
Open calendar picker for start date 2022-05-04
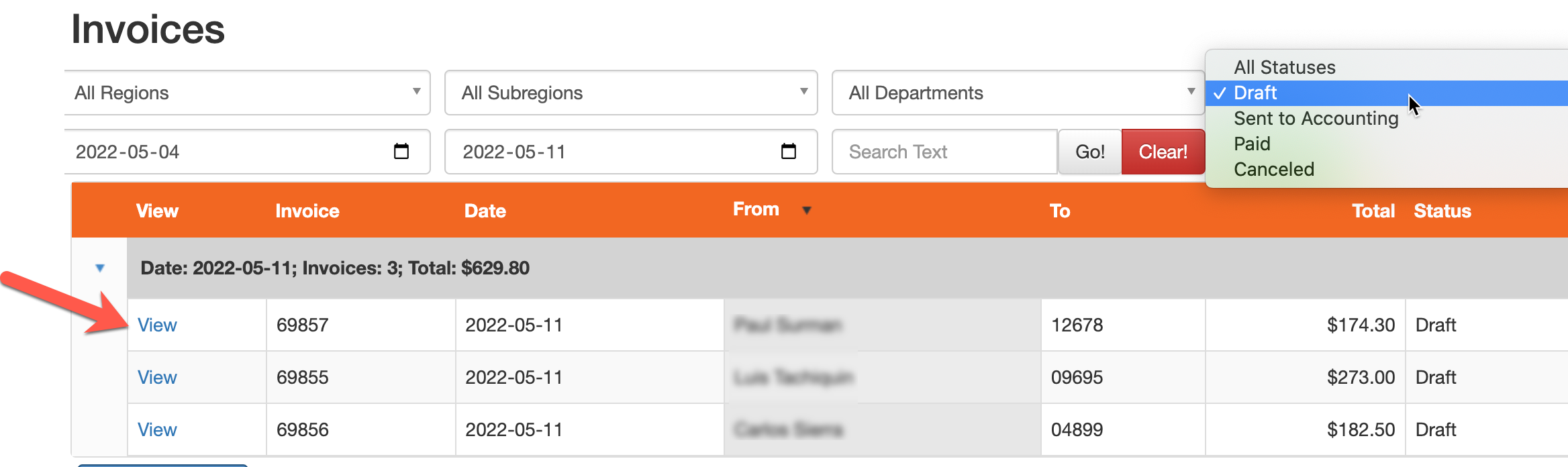point(401,152)
